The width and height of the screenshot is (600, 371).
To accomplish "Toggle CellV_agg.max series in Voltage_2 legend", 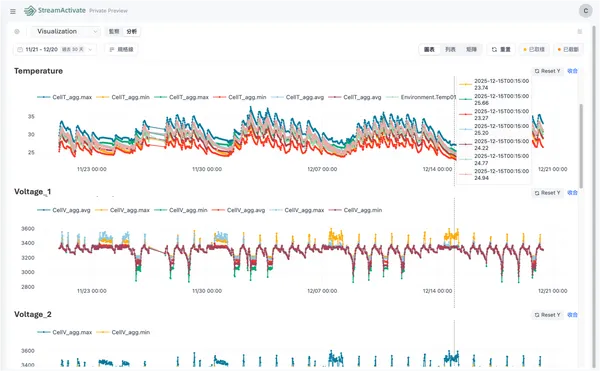I will [x=64, y=333].
